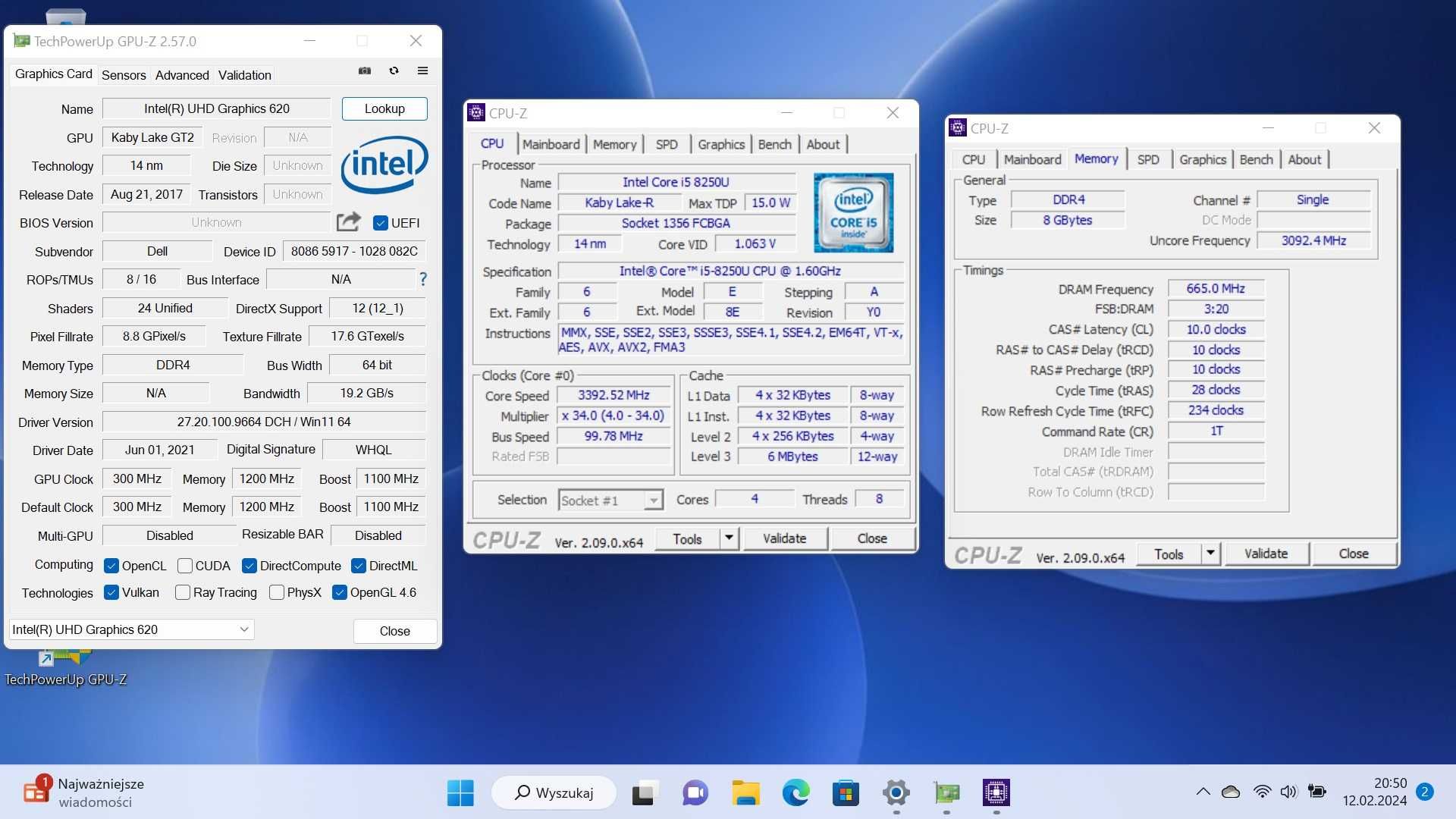Screen dimensions: 1456x819
Task: Toggle the PhysX checkbox
Action: [x=276, y=592]
